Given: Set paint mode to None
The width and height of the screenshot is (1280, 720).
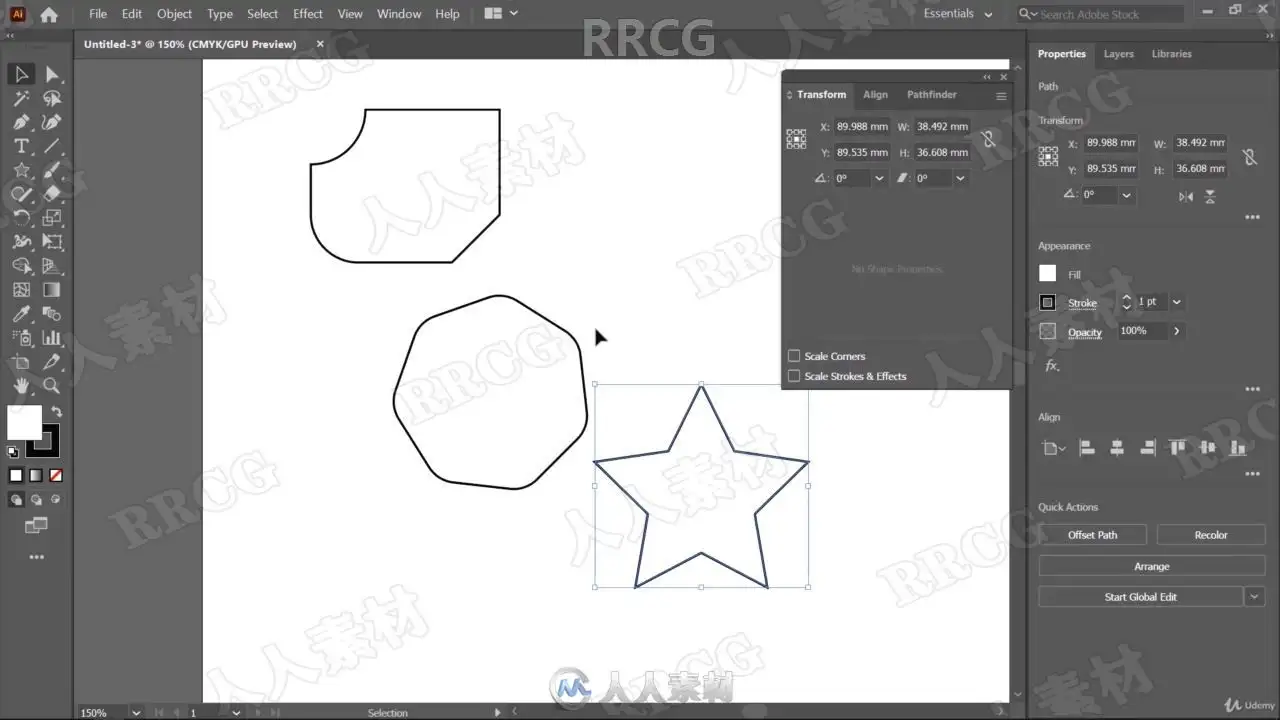Looking at the screenshot, I should (x=56, y=476).
